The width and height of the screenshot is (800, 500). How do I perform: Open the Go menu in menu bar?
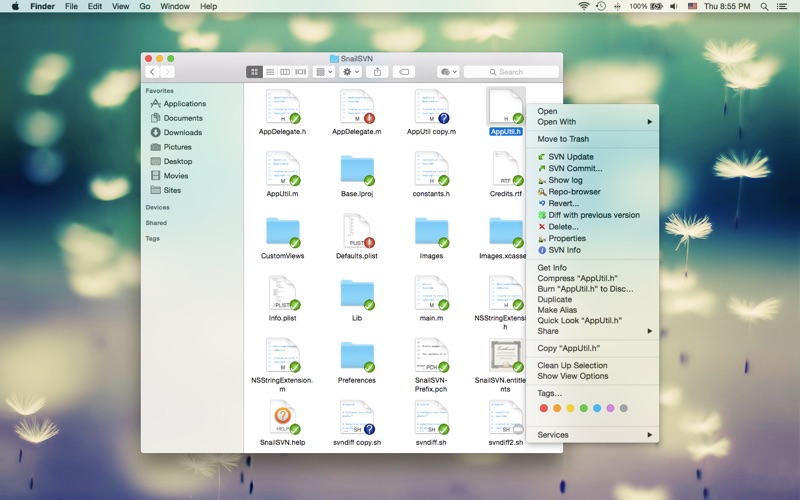click(145, 6)
